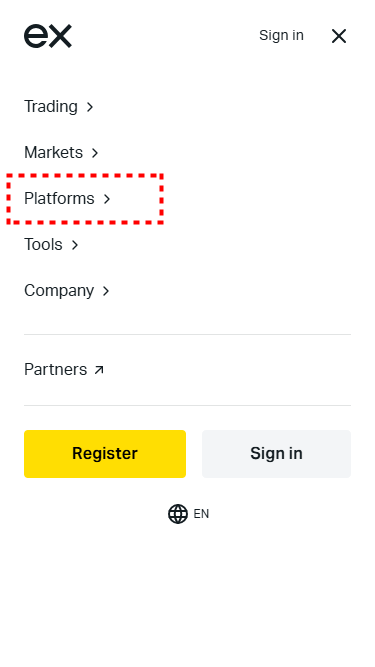Open the Tools menu item
Image resolution: width=375 pixels, height=667 pixels.
coord(43,245)
